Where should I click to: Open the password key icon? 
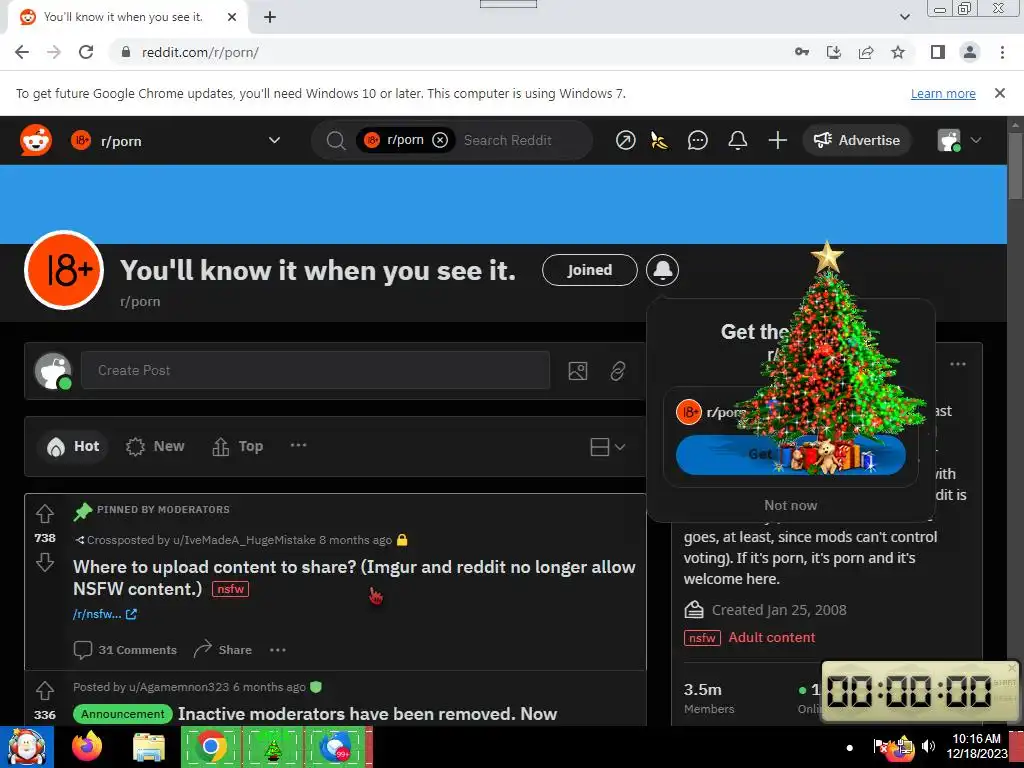click(802, 52)
